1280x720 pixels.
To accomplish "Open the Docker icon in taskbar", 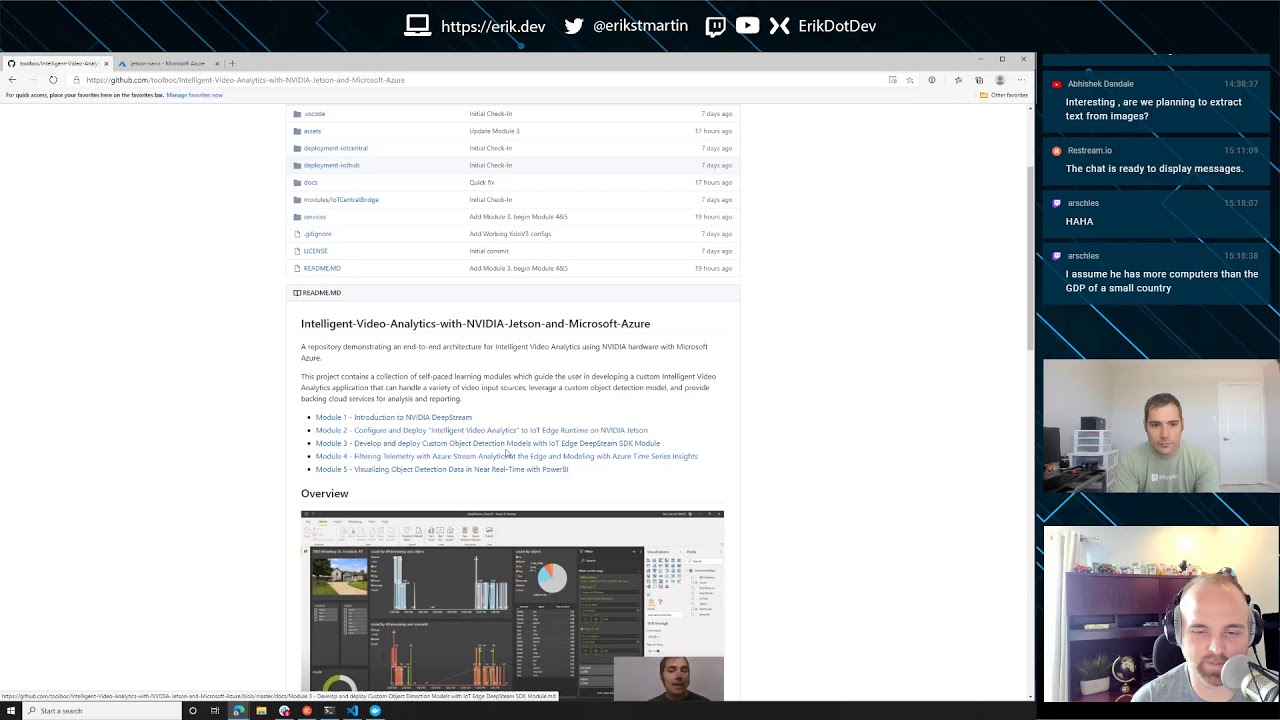I will [x=375, y=711].
